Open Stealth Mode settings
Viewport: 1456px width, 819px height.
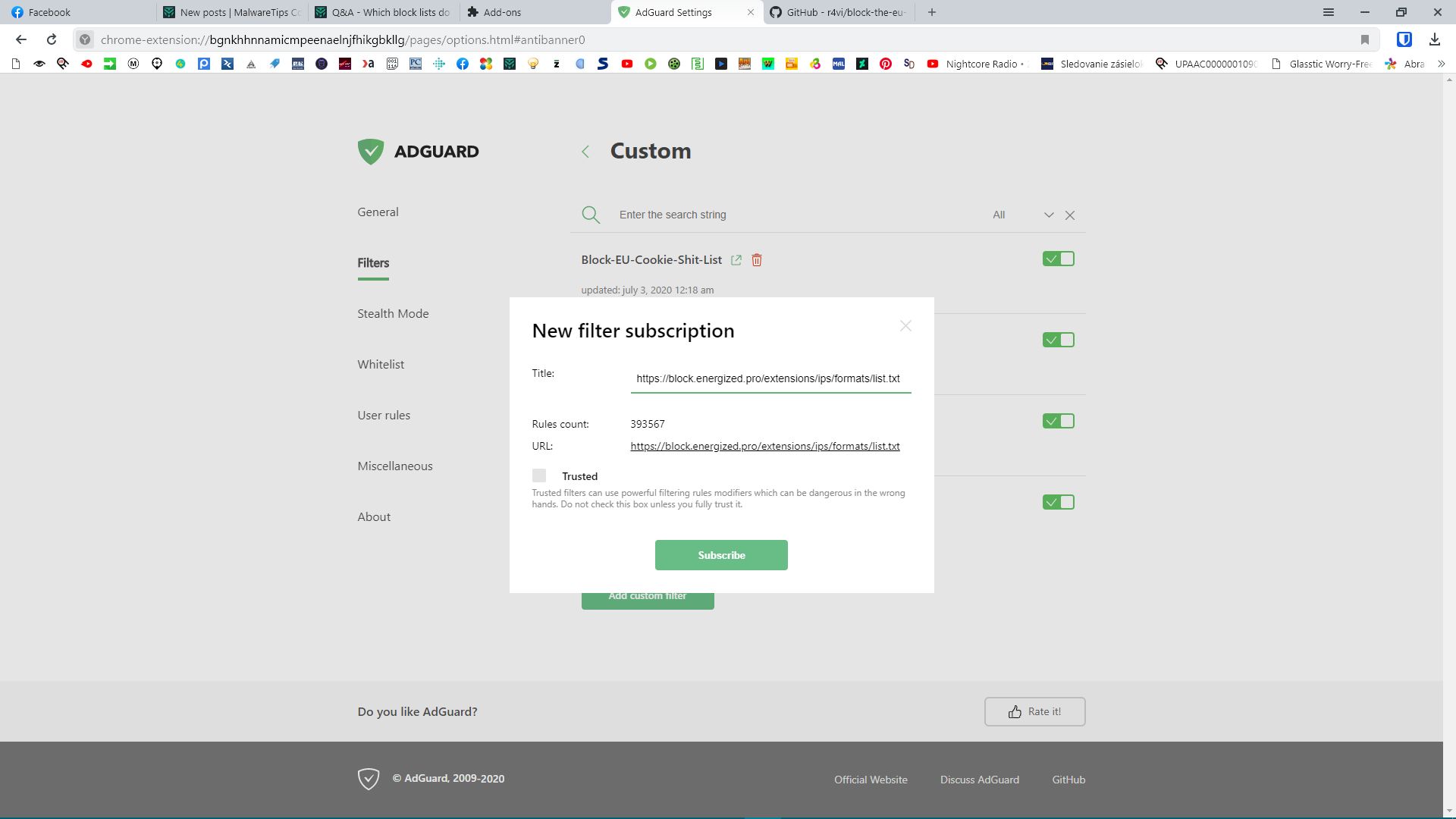click(x=393, y=314)
